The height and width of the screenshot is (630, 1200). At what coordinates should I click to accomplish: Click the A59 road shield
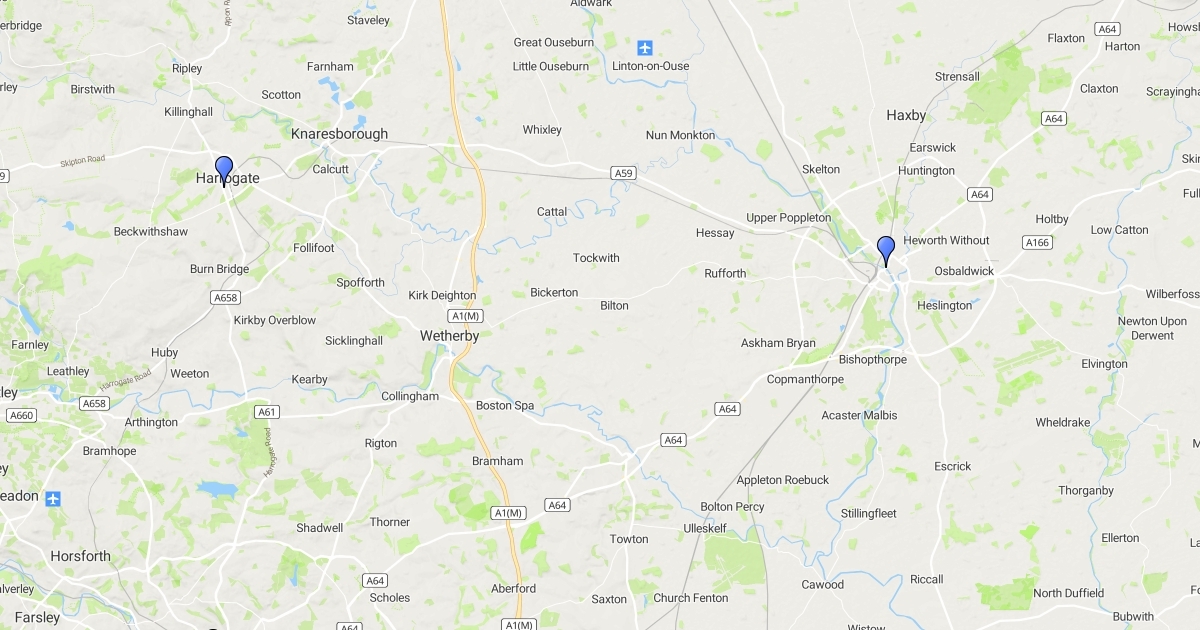[624, 173]
